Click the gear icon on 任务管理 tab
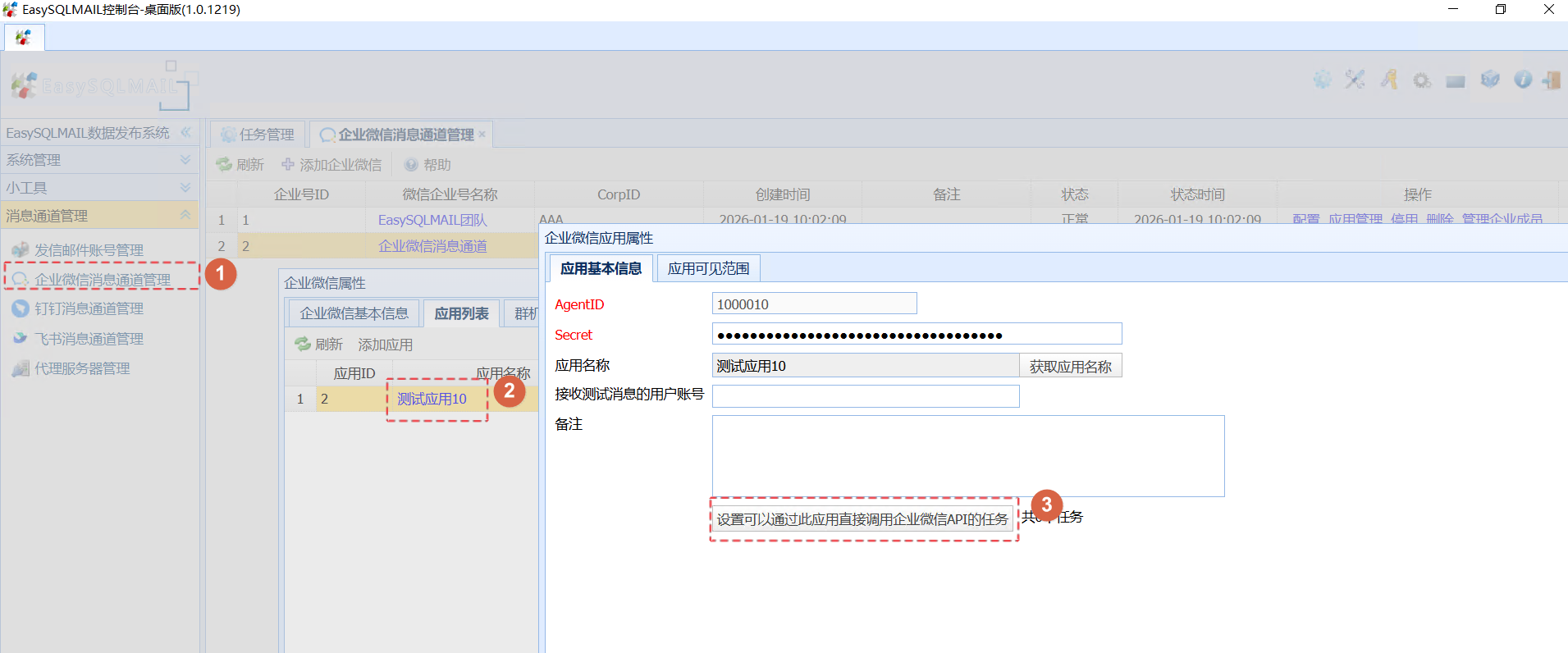 click(228, 135)
